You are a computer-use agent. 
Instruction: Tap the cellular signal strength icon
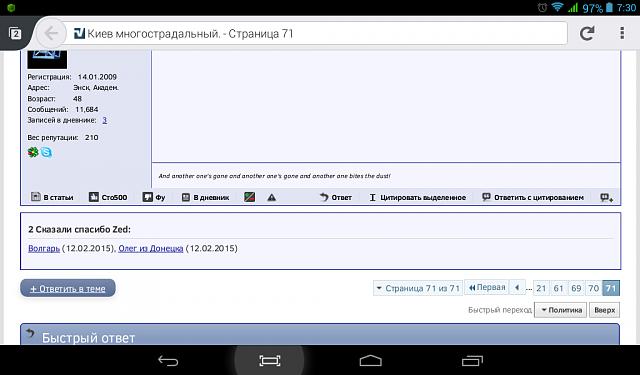tap(573, 7)
